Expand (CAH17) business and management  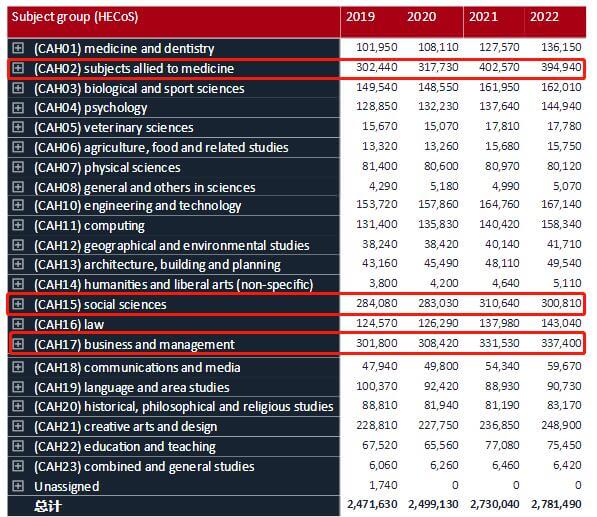(18, 344)
